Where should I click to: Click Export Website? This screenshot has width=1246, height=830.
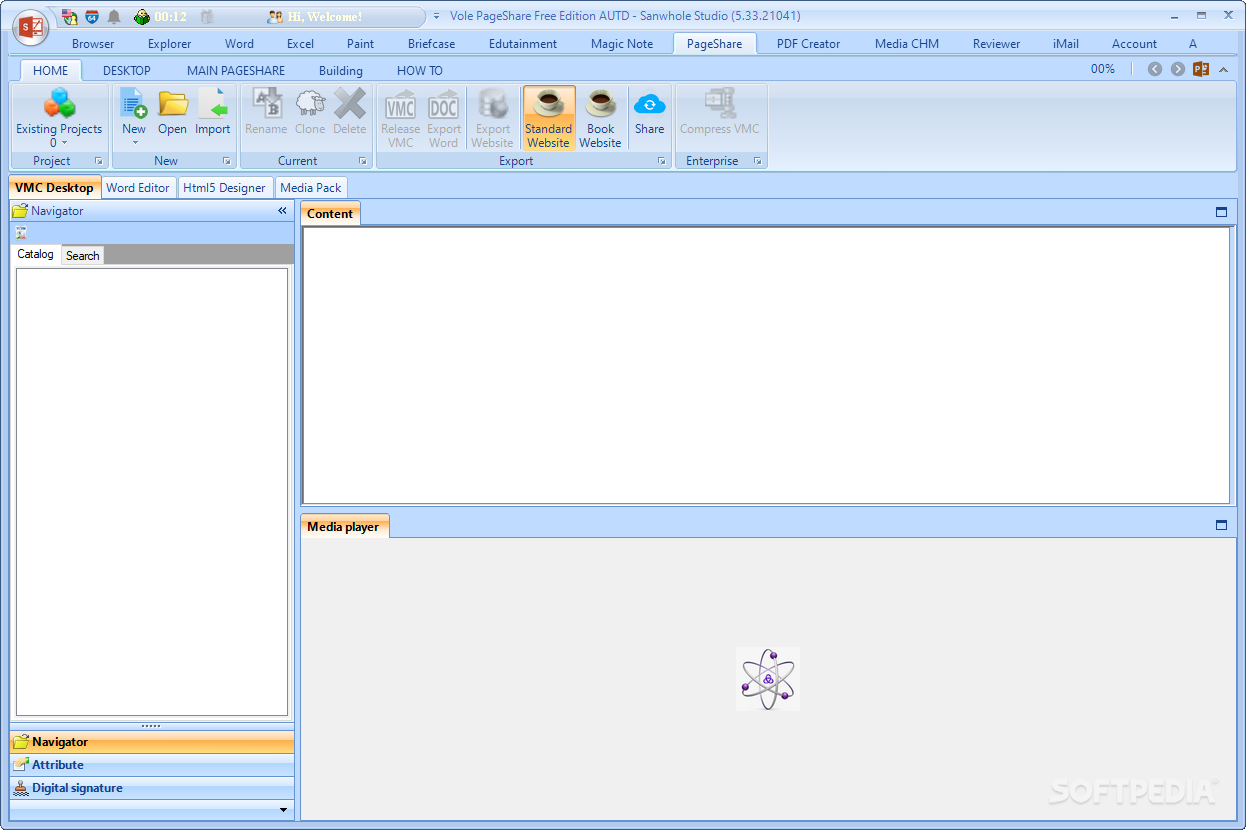493,118
